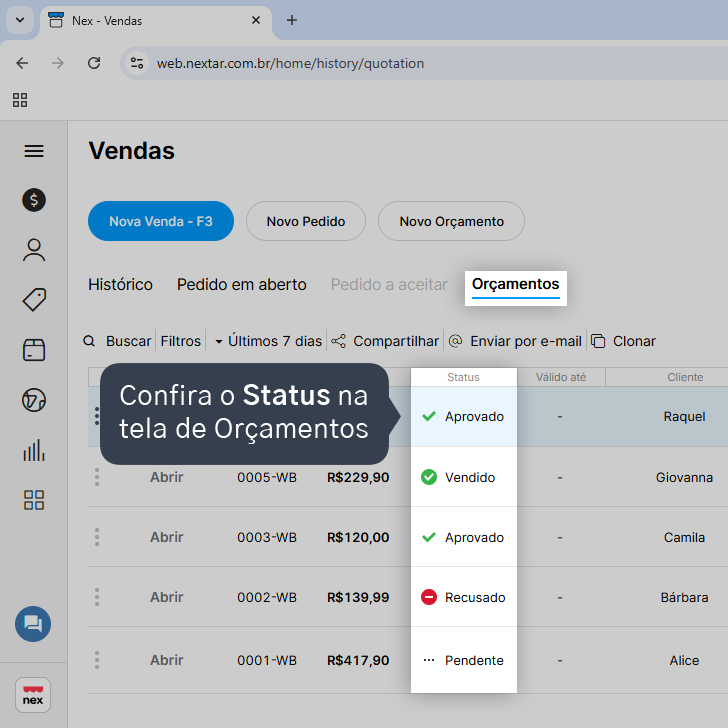
Task: Click the Novo Orçamento button
Action: (x=451, y=221)
